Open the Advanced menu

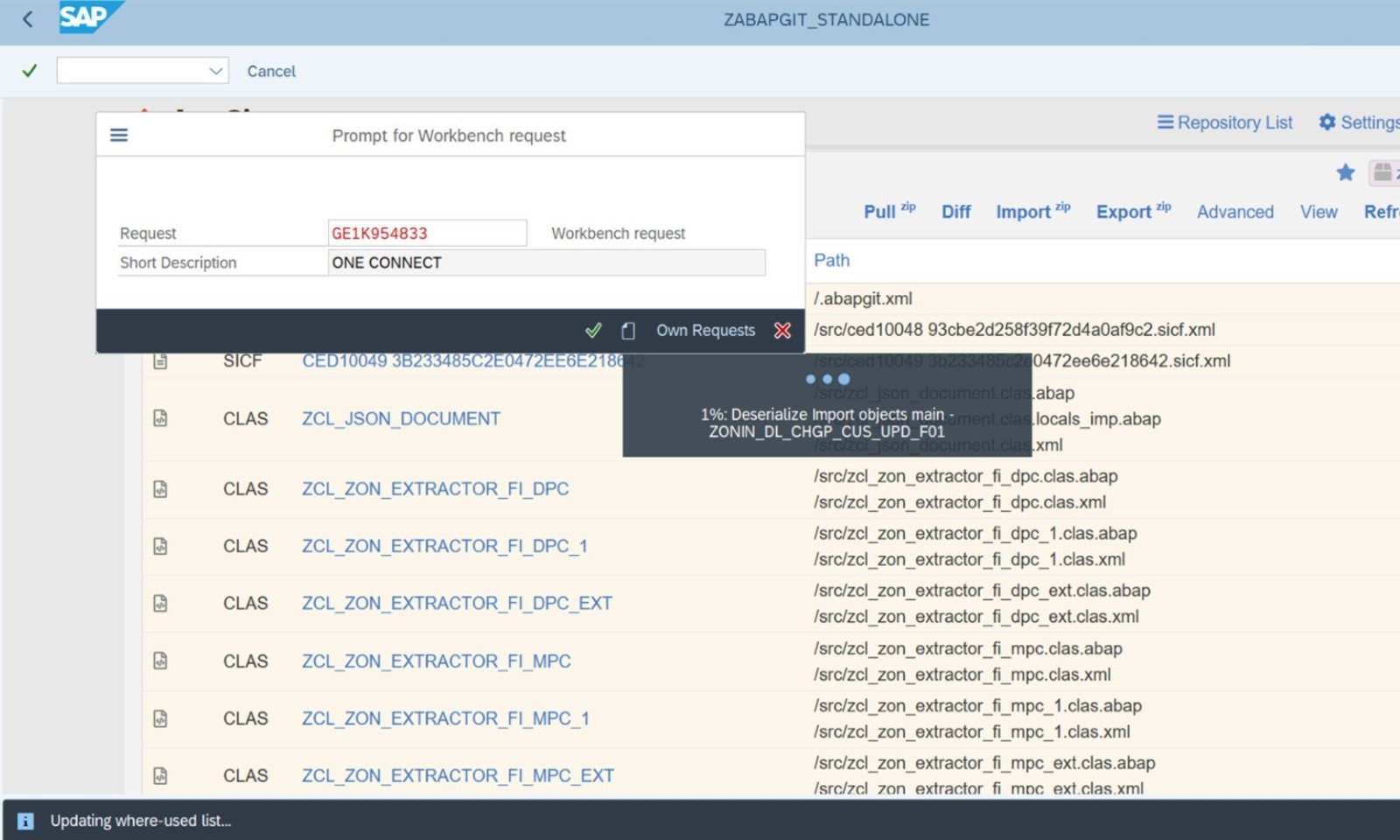tap(1235, 212)
